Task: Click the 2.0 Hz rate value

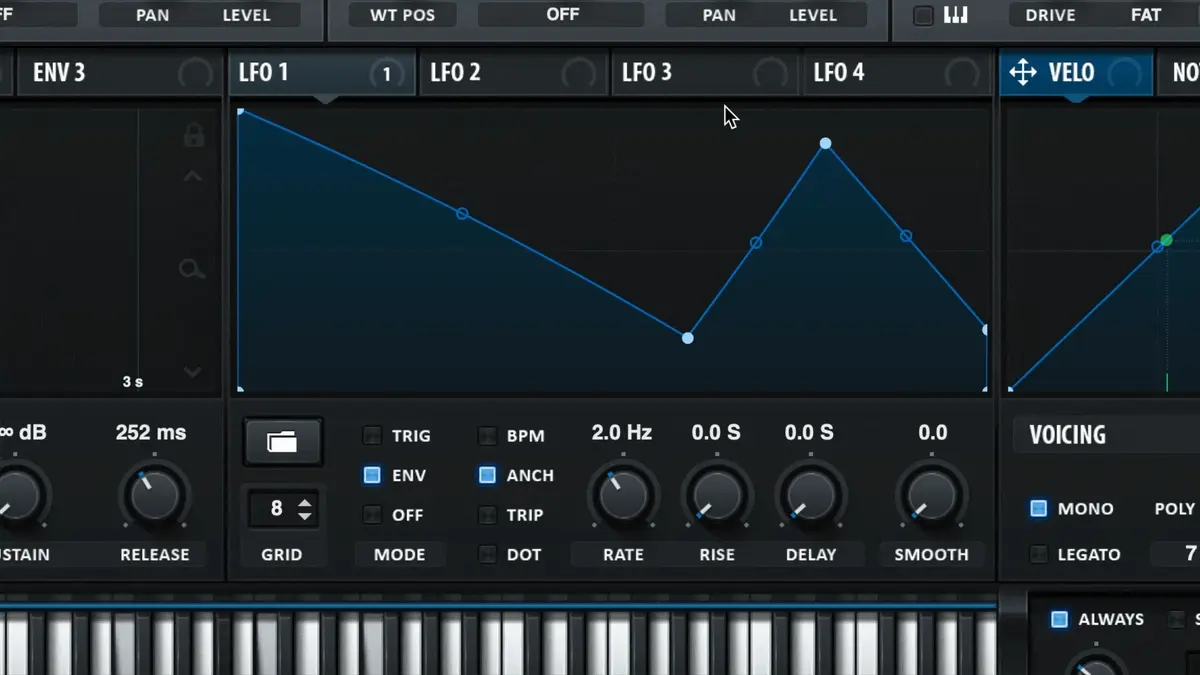Action: (x=621, y=432)
